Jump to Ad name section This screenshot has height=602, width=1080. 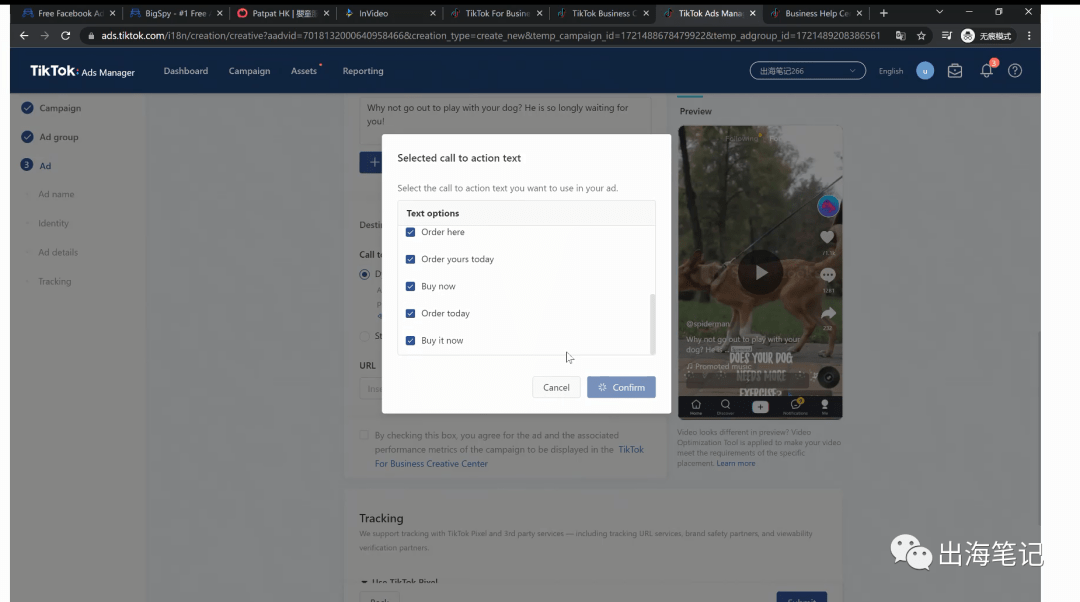[x=56, y=194]
